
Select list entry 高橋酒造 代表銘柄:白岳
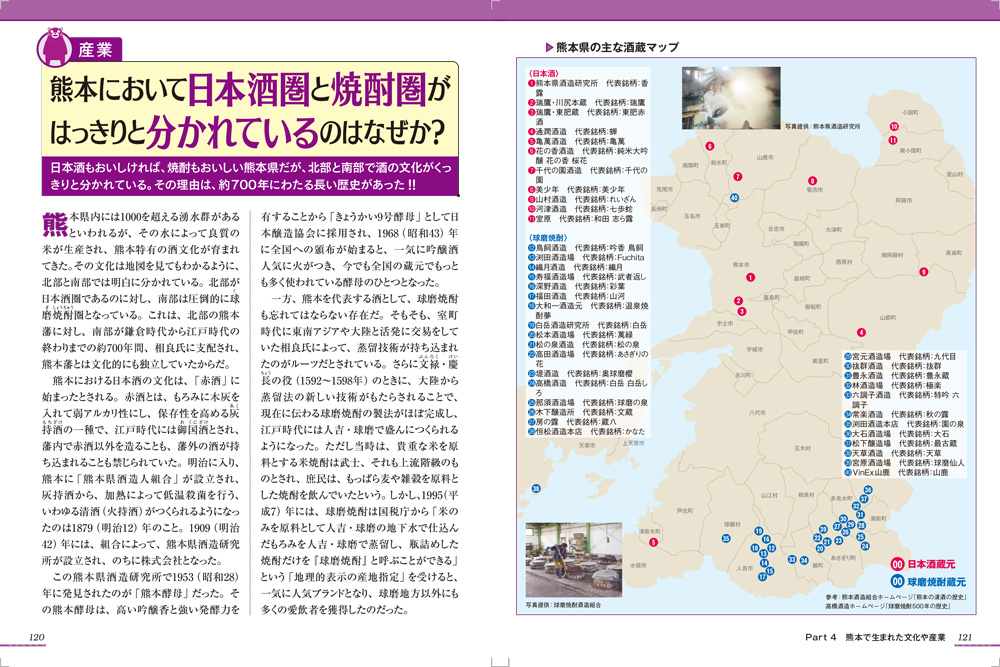[588, 388]
